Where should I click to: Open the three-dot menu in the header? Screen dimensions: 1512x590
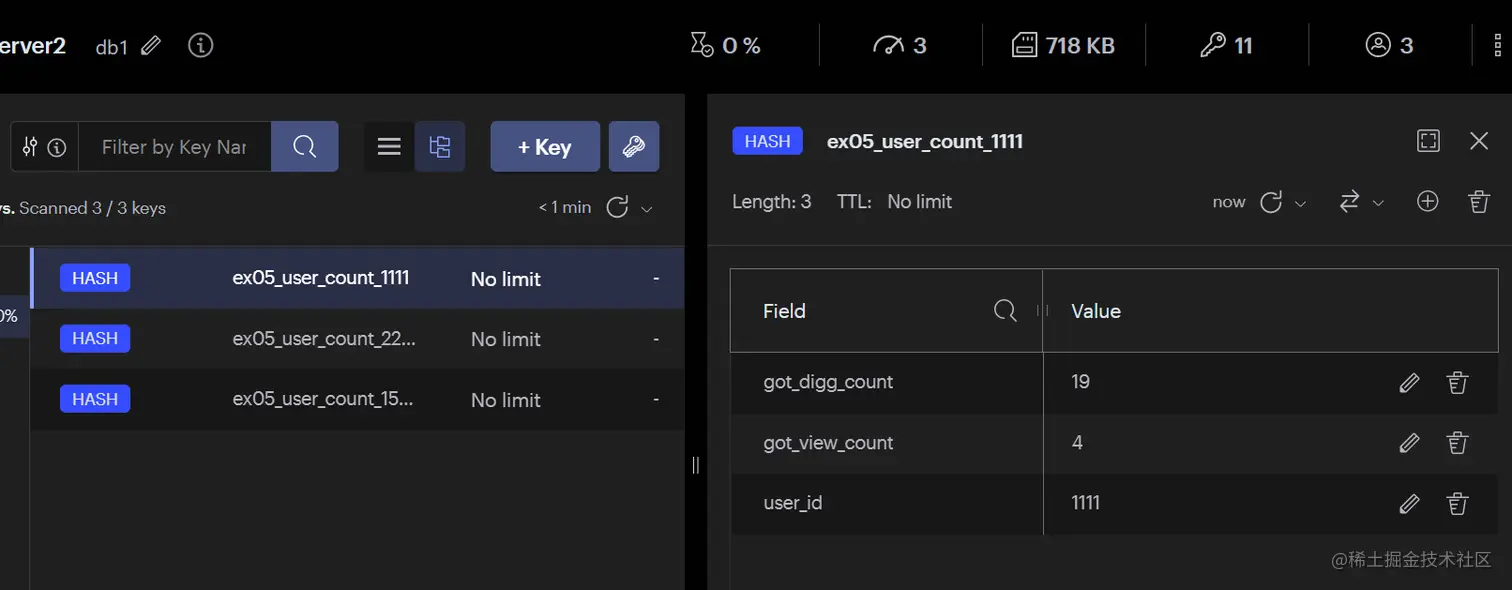point(1499,45)
